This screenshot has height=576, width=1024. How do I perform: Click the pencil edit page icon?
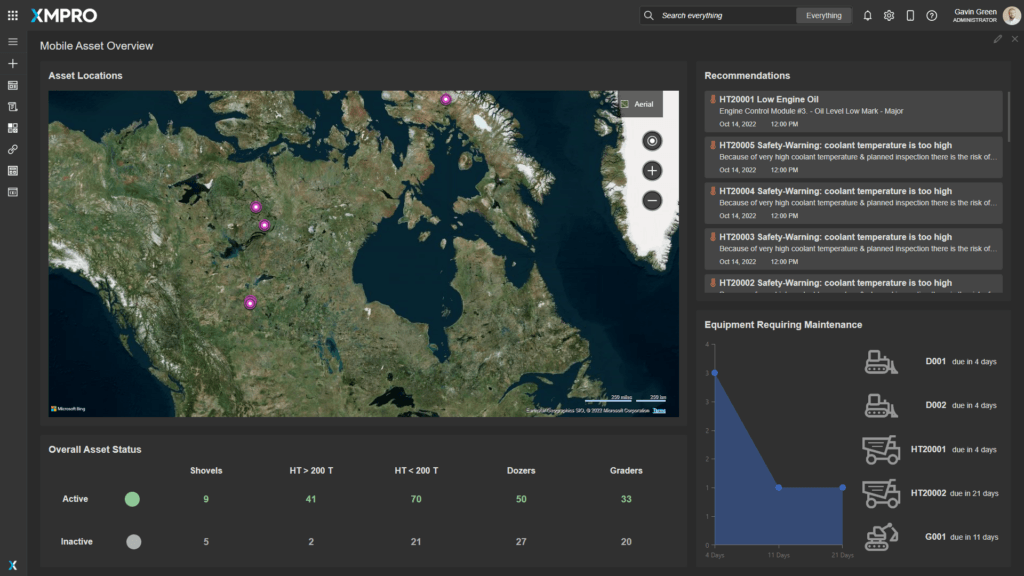coord(997,39)
